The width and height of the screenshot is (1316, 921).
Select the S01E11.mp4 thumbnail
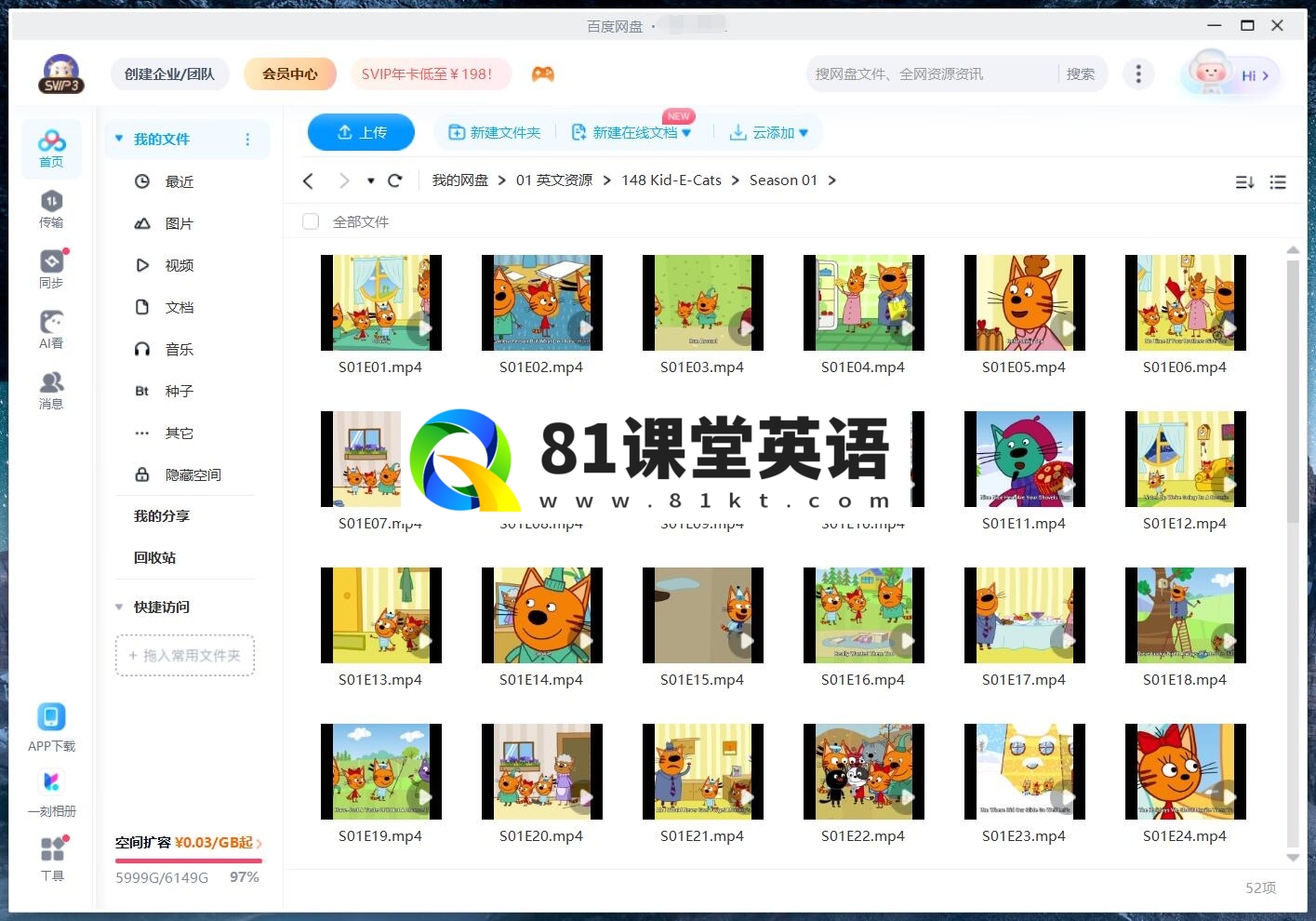(1025, 459)
